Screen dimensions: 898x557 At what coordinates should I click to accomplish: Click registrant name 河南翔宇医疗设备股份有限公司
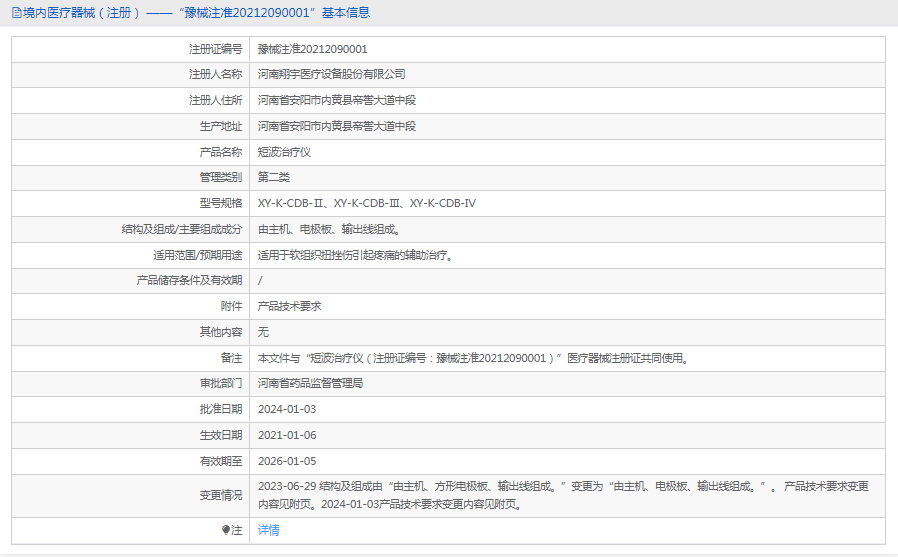[x=332, y=74]
